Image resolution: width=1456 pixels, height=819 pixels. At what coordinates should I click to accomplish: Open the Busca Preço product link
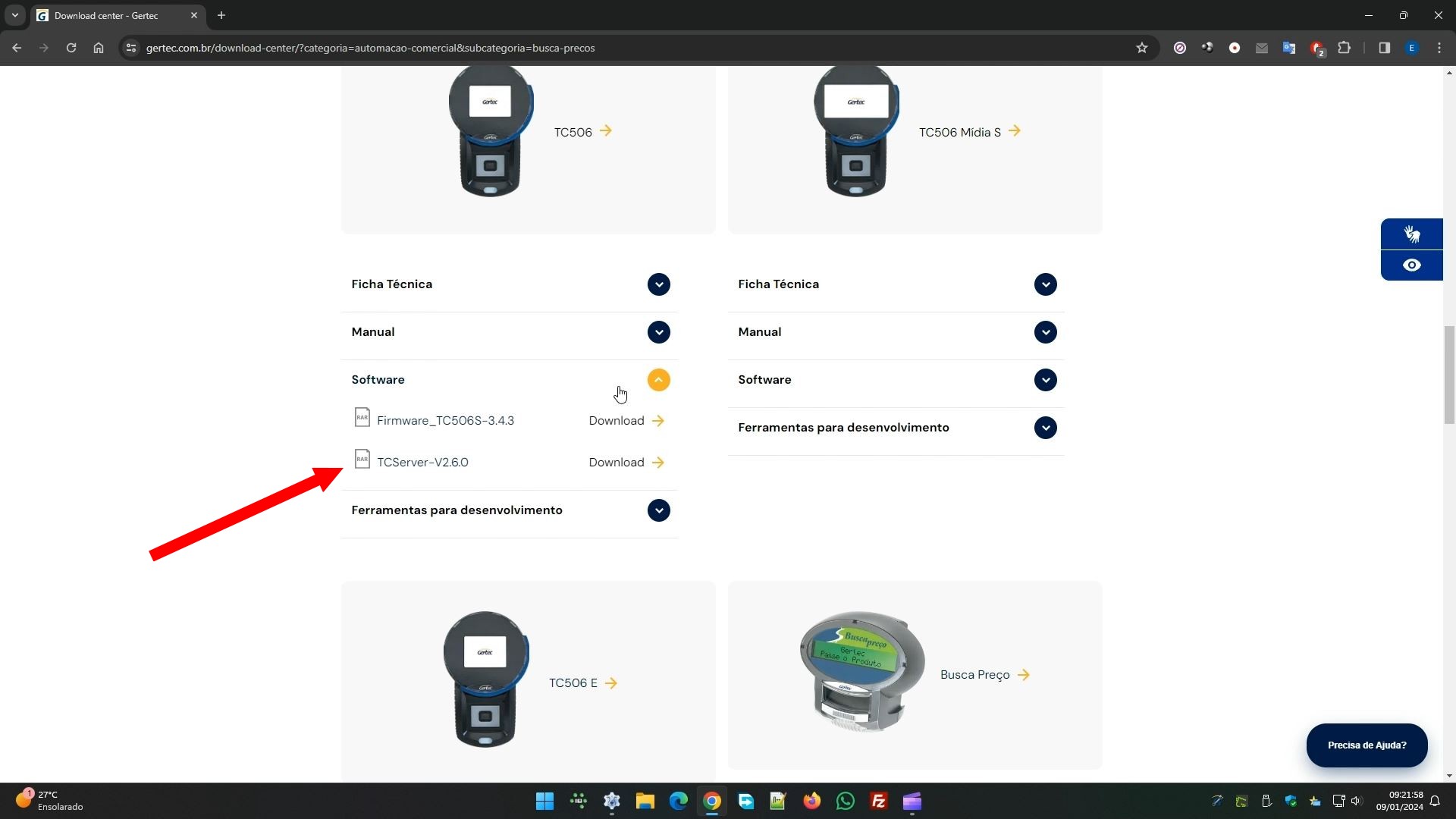(984, 675)
